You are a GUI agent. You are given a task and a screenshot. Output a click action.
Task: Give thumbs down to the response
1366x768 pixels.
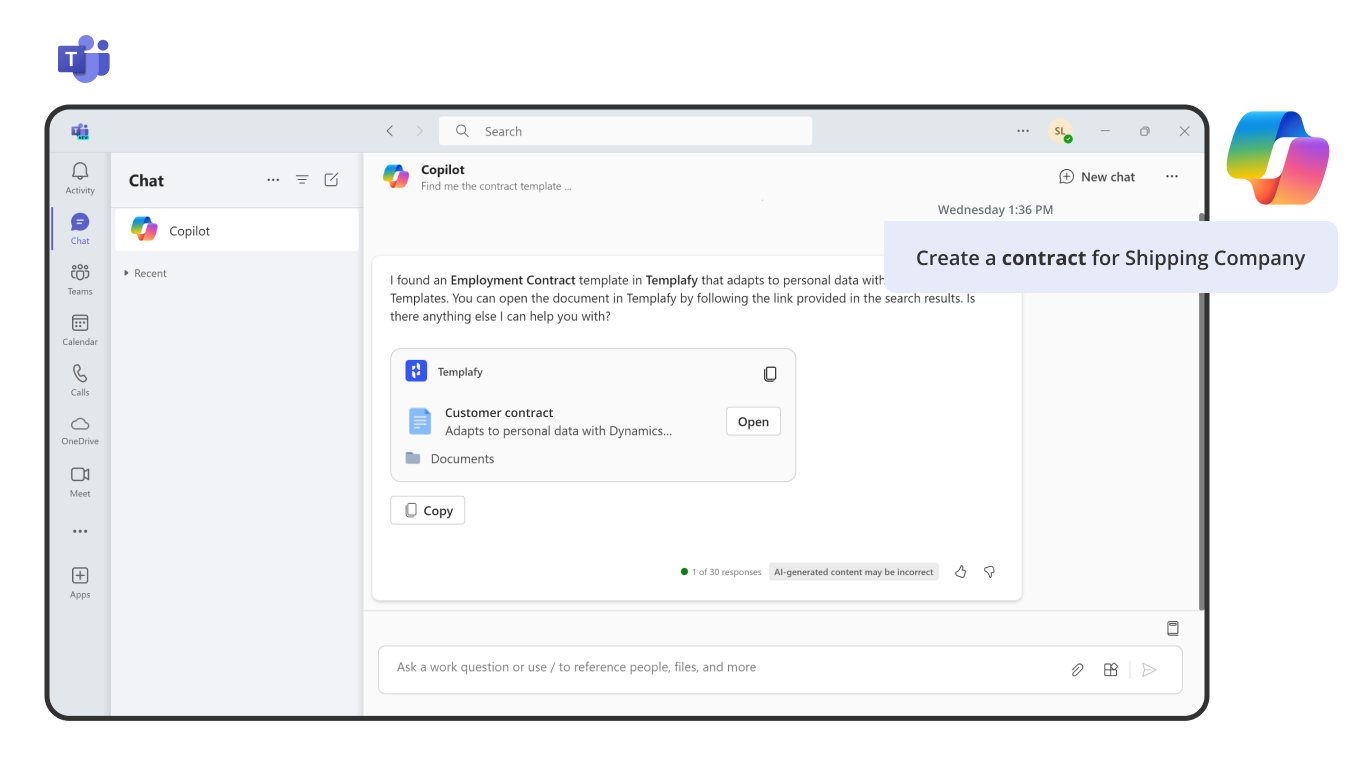(x=989, y=572)
